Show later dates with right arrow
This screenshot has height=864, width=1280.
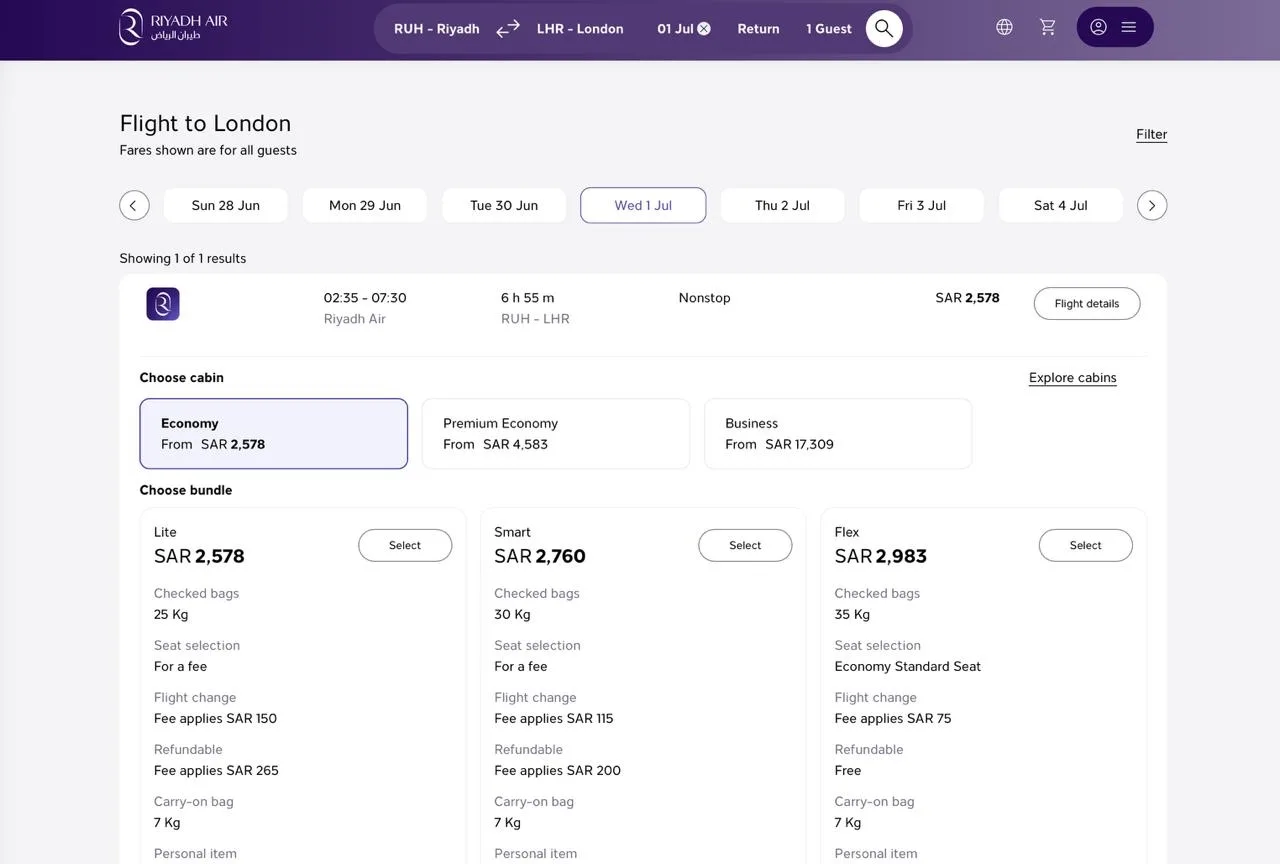[1152, 205]
